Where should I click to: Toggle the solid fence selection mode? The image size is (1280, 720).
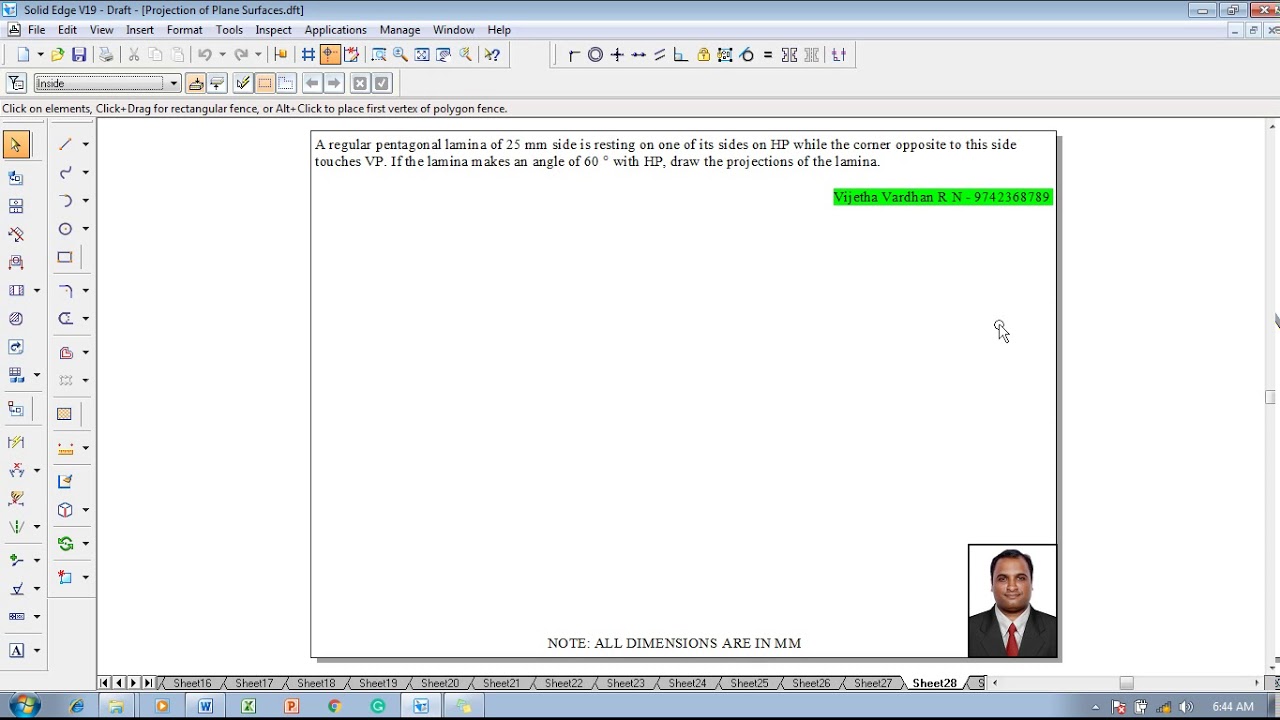coord(265,83)
